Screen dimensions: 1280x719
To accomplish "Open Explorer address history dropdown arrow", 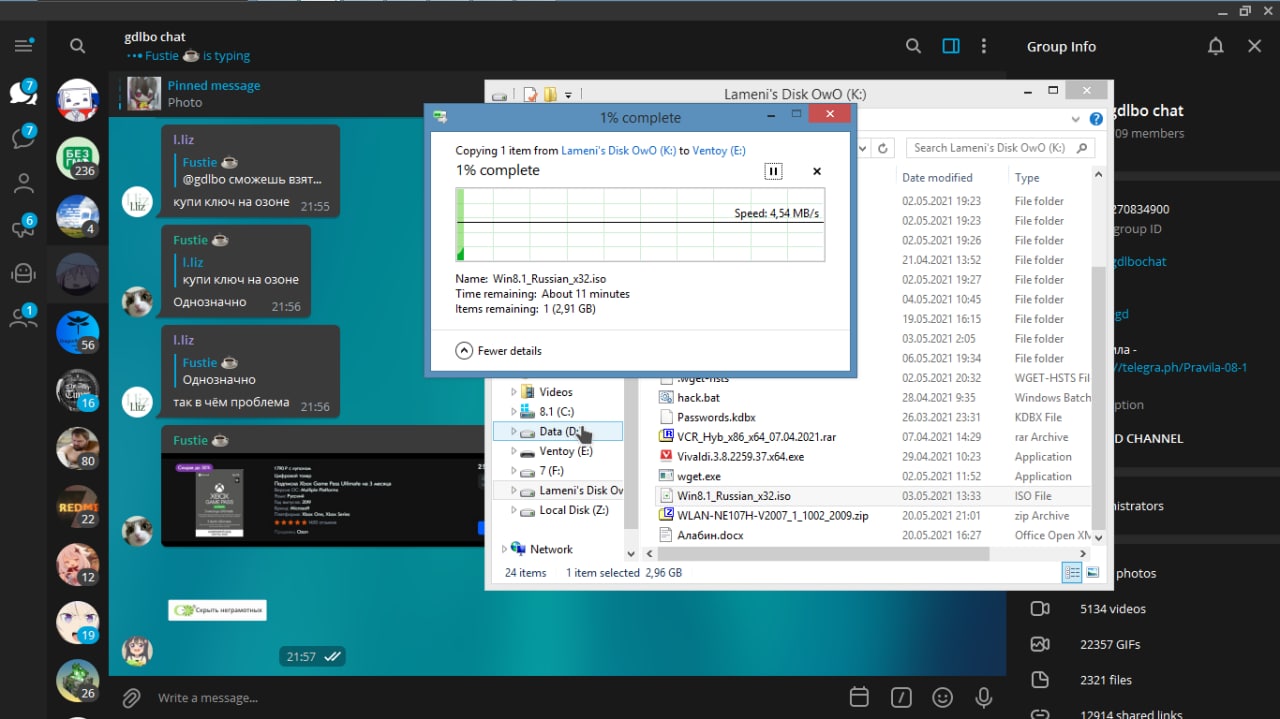I will point(863,148).
